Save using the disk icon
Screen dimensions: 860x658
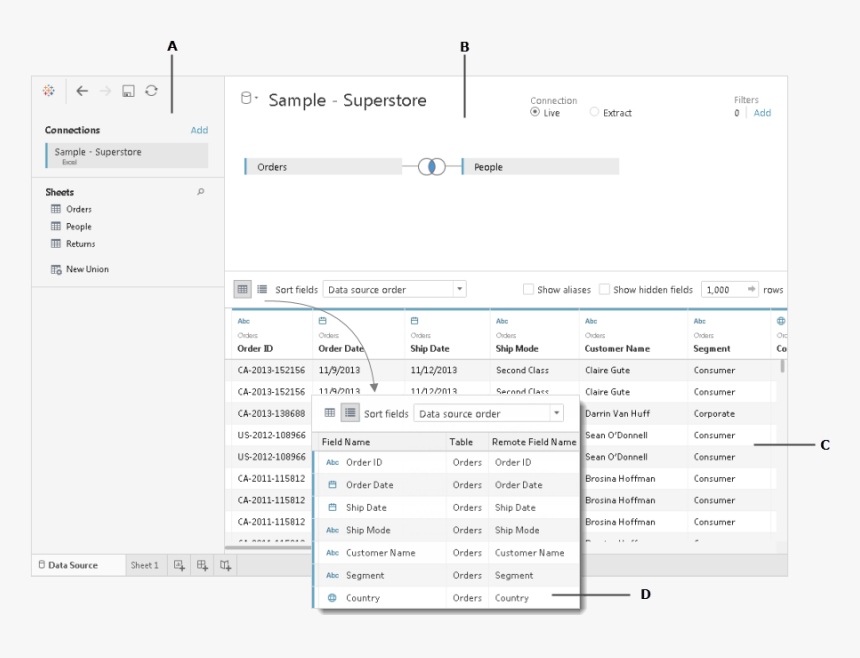coord(128,91)
